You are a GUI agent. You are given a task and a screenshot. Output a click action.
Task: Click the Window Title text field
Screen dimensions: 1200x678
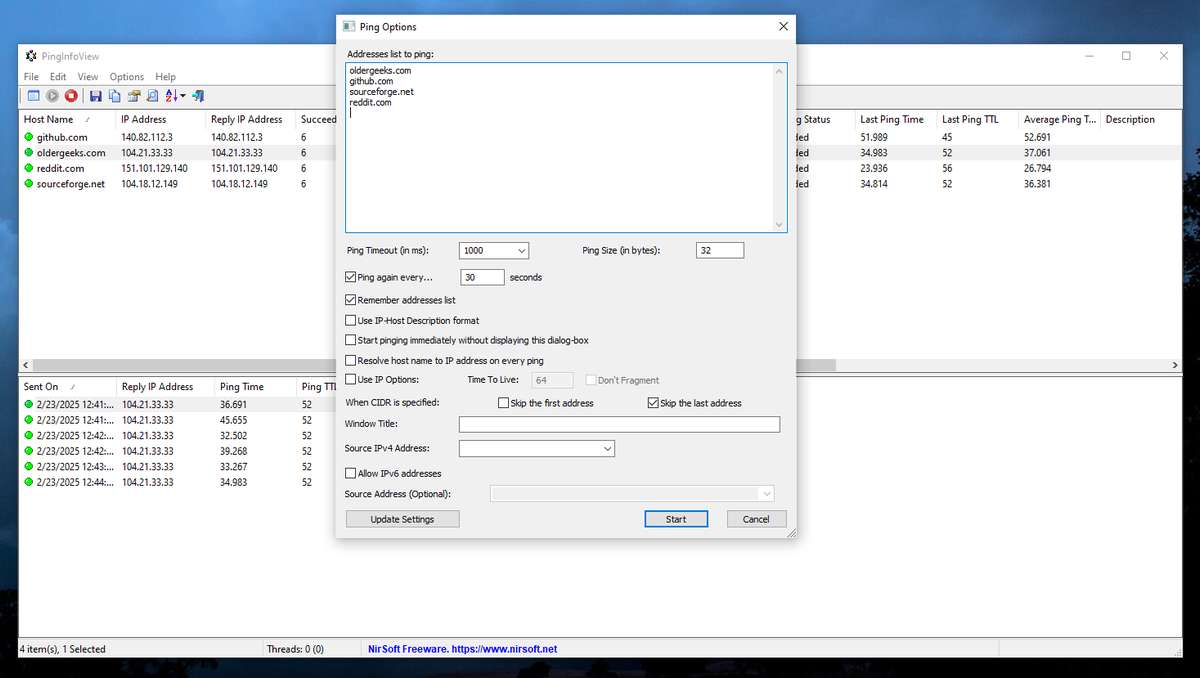click(x=619, y=425)
